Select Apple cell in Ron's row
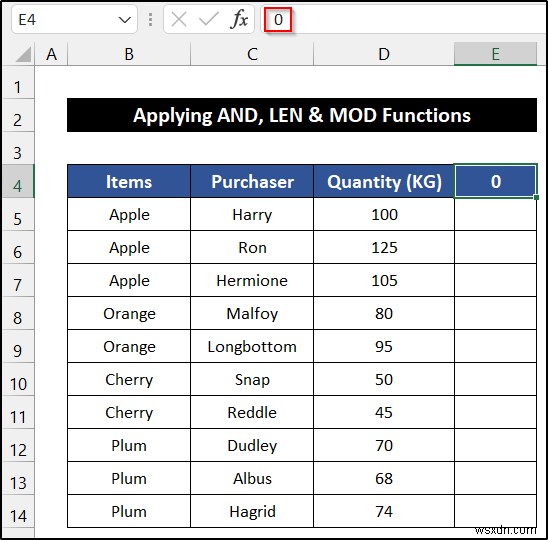Image resolution: width=548 pixels, height=540 pixels. coord(129,247)
